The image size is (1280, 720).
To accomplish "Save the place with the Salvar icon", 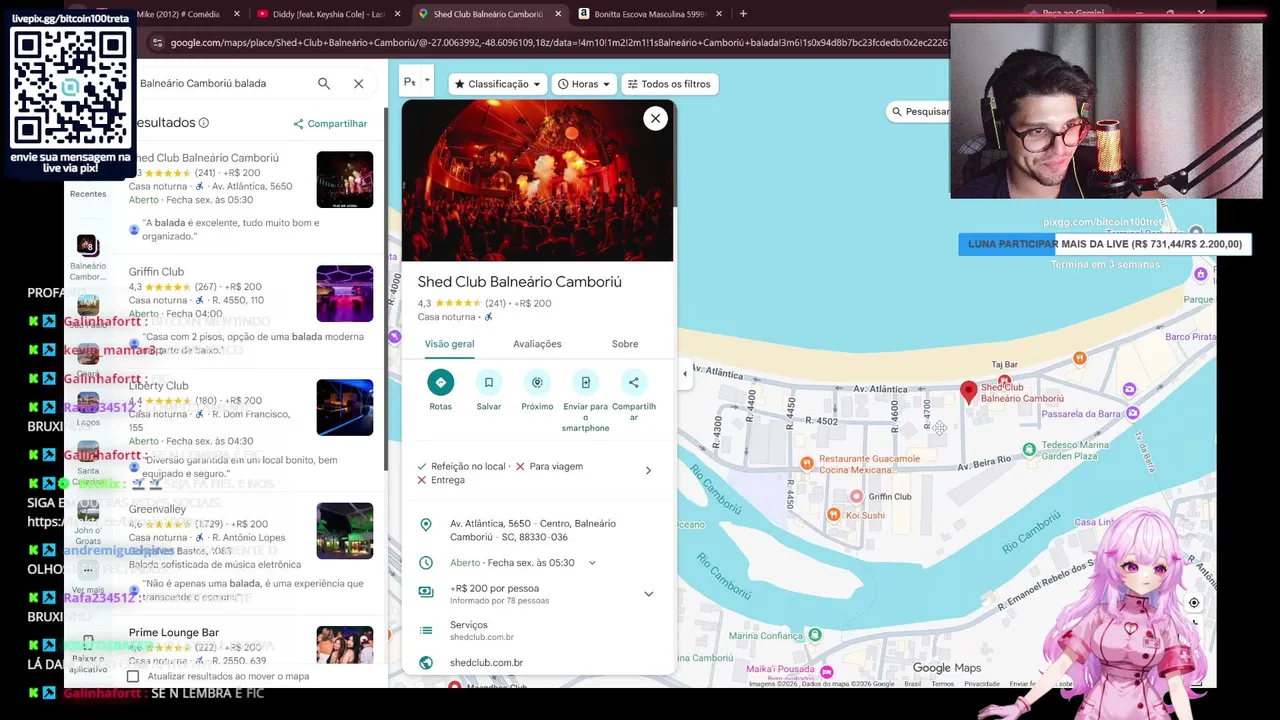I will tap(489, 382).
